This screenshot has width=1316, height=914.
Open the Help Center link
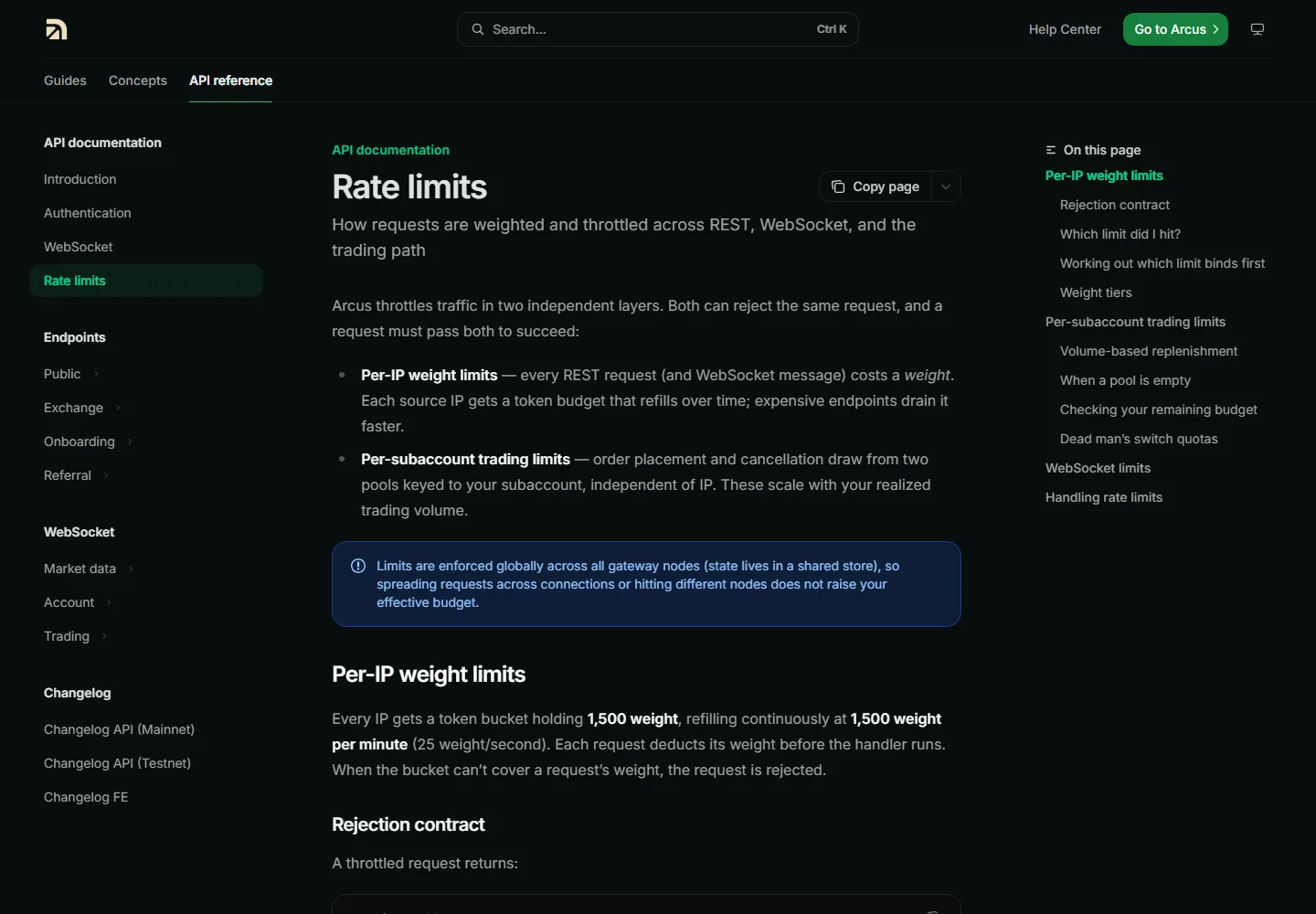[1065, 29]
